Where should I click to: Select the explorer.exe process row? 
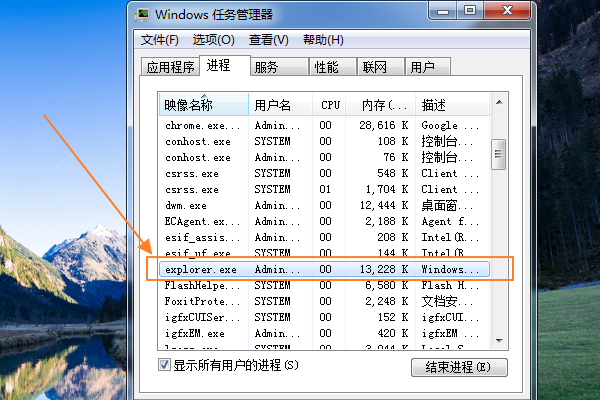pos(324,269)
